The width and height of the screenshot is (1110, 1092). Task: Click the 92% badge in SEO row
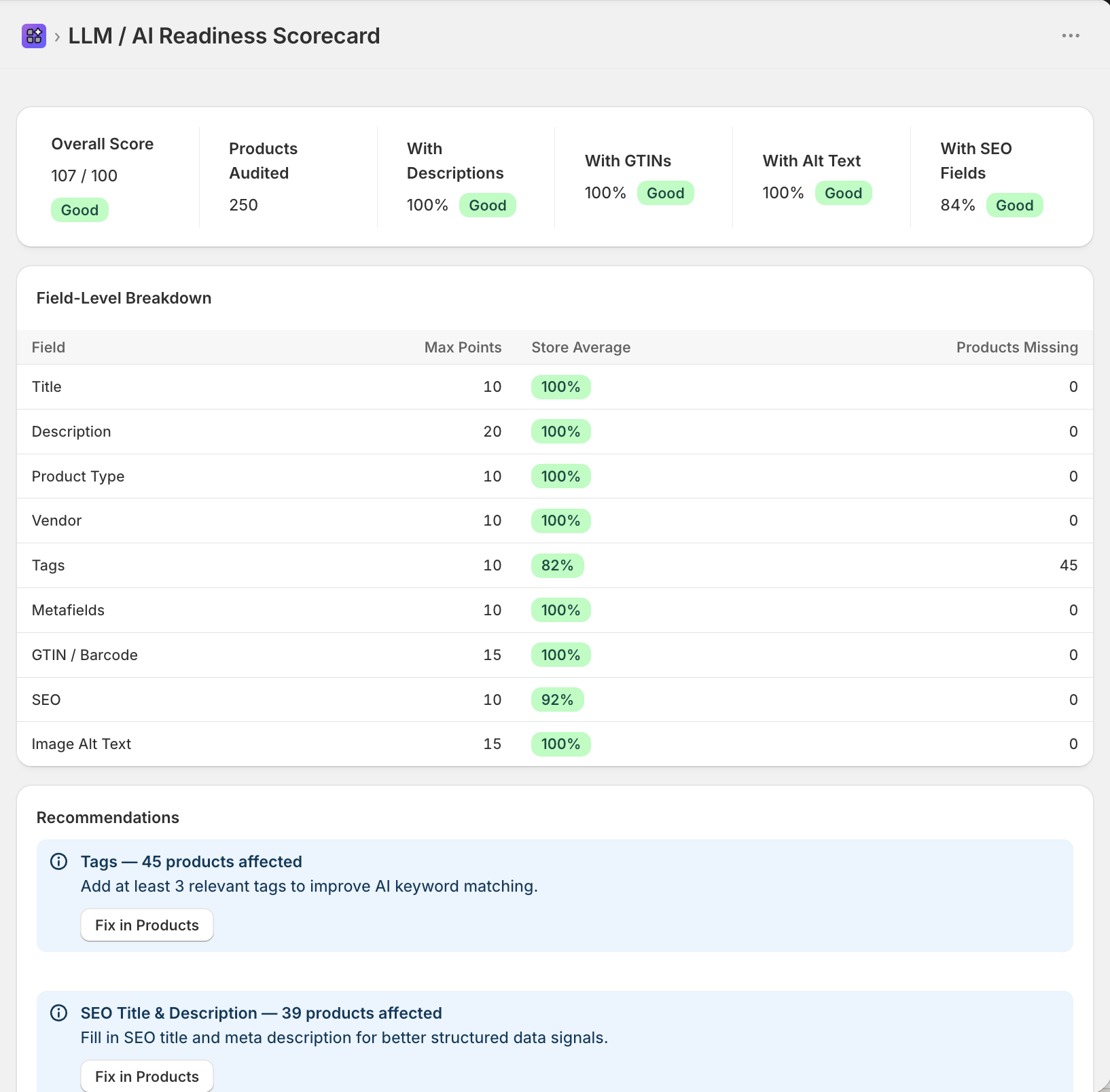pos(558,700)
